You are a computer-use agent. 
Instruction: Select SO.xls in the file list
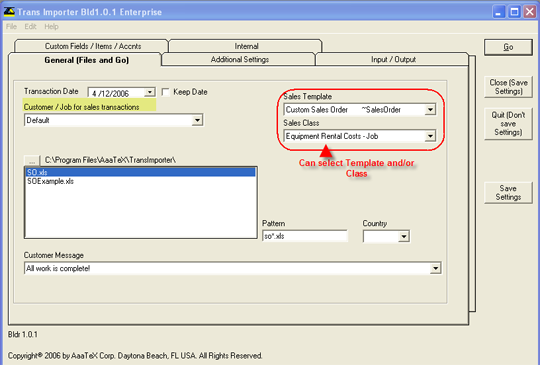tap(141, 172)
